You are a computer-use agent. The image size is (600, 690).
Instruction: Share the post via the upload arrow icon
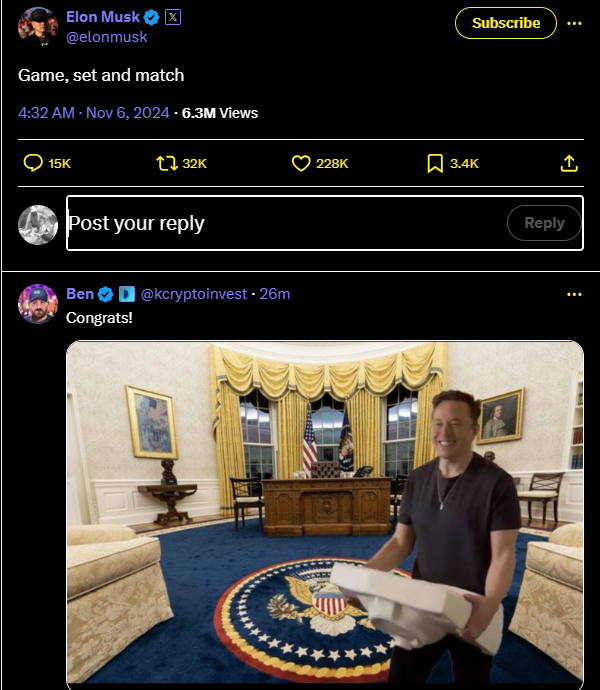point(569,163)
